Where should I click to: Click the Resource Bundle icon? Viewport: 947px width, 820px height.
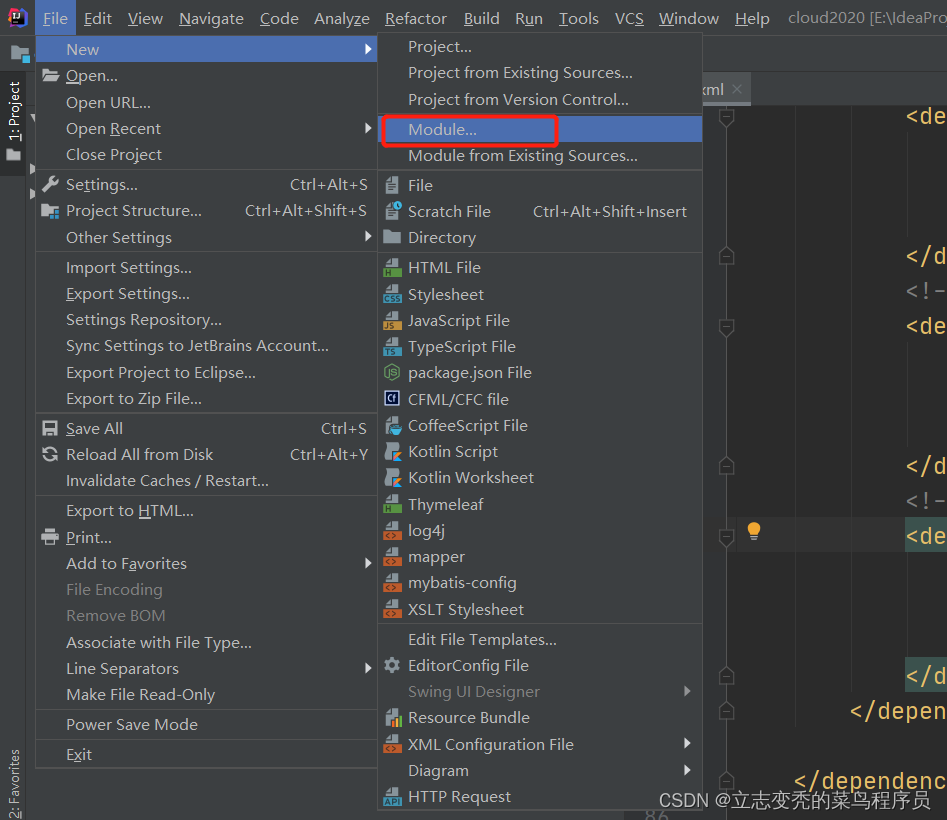tap(393, 718)
